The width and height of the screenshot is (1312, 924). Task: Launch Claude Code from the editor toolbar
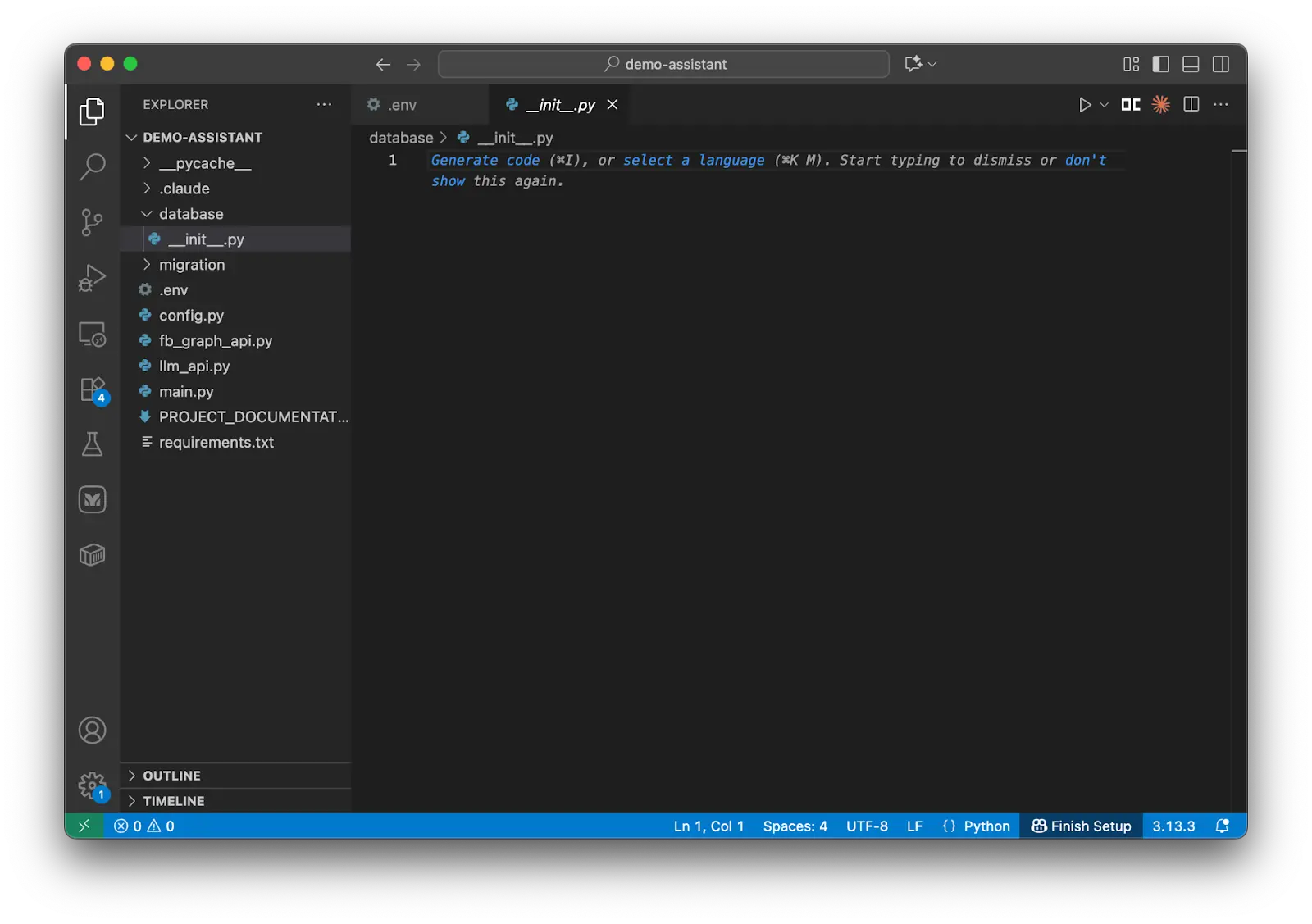click(x=1160, y=104)
